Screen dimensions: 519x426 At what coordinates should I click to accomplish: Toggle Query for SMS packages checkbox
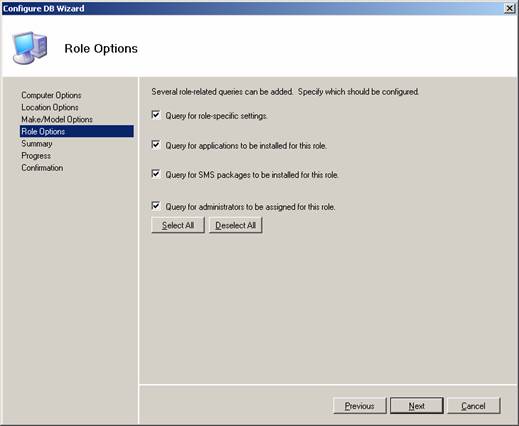click(x=156, y=174)
